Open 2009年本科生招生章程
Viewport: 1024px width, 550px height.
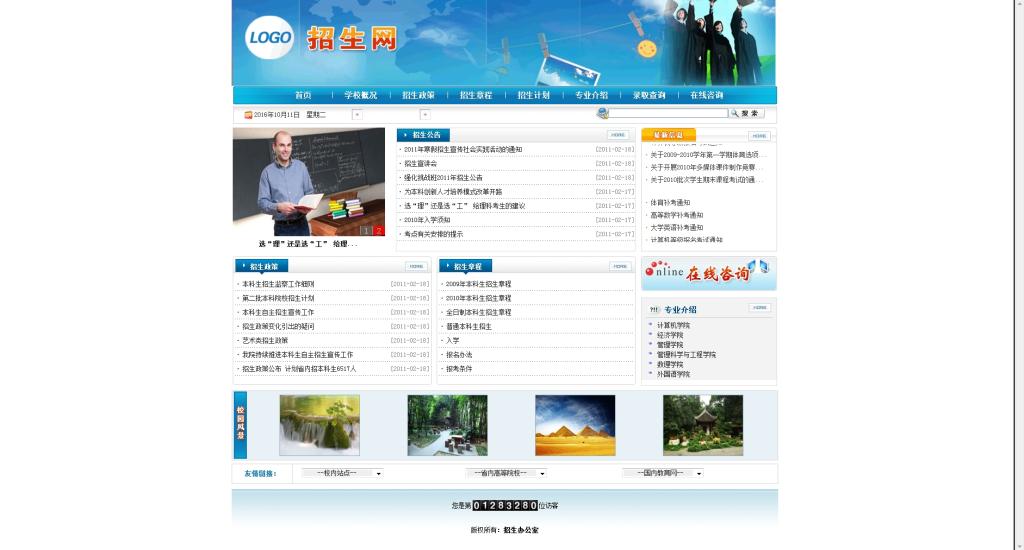click(479, 284)
